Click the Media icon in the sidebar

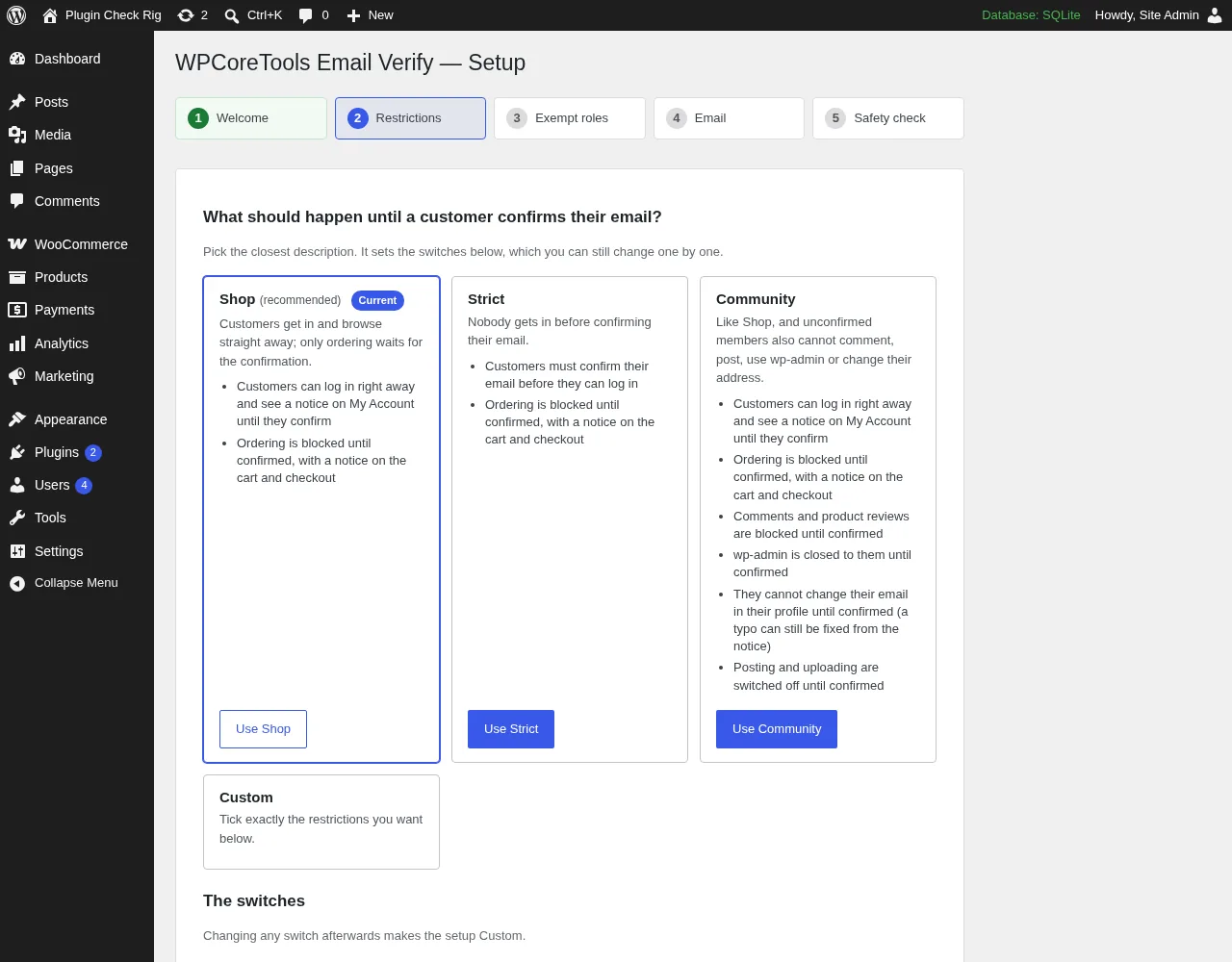click(17, 135)
